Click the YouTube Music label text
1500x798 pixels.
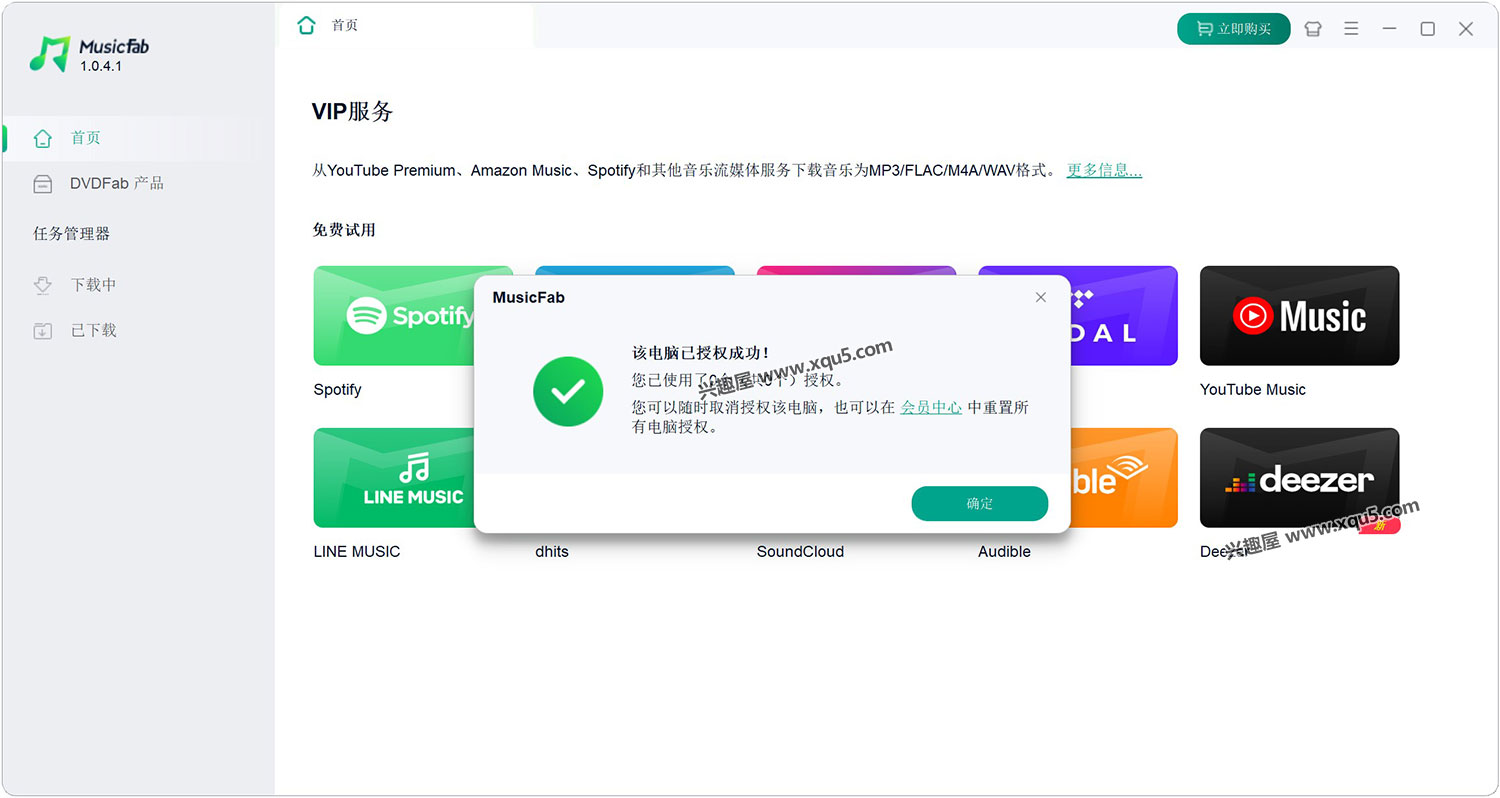[x=1252, y=390]
